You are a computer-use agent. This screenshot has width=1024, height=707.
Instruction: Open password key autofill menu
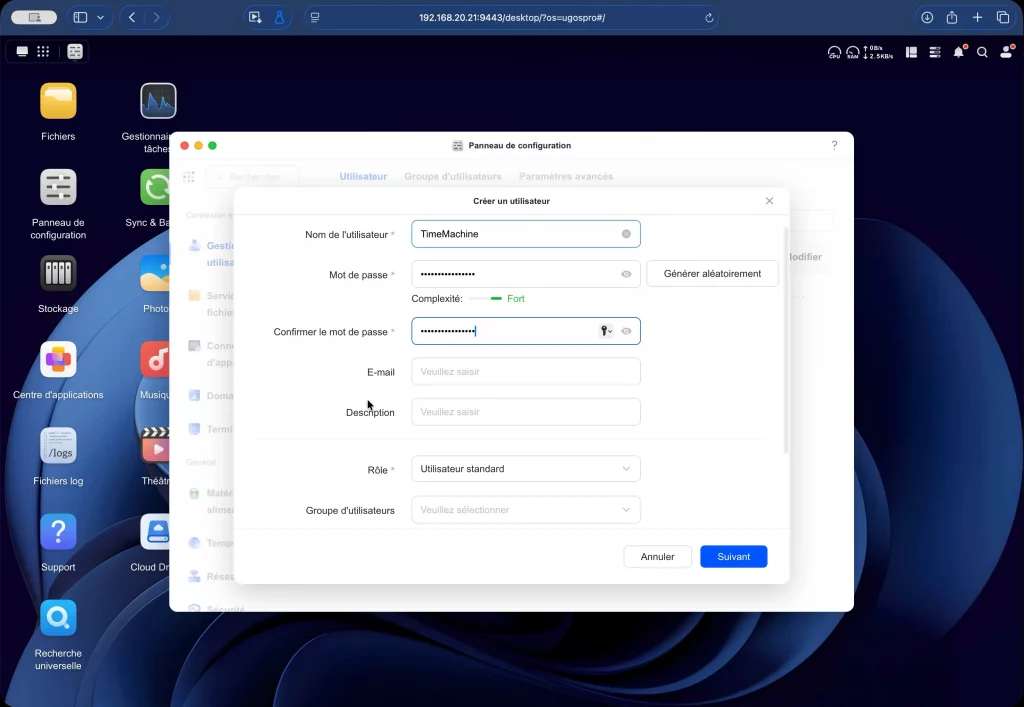coord(606,331)
